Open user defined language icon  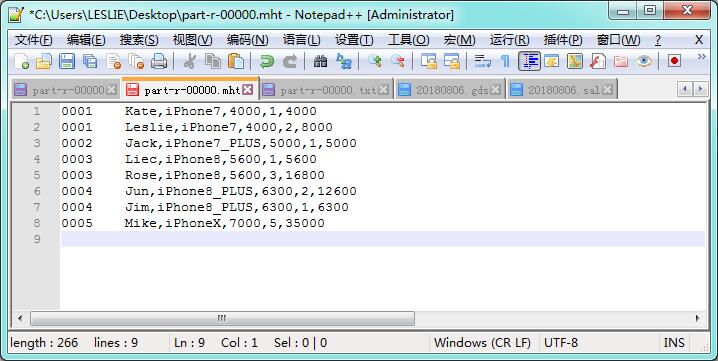click(552, 61)
